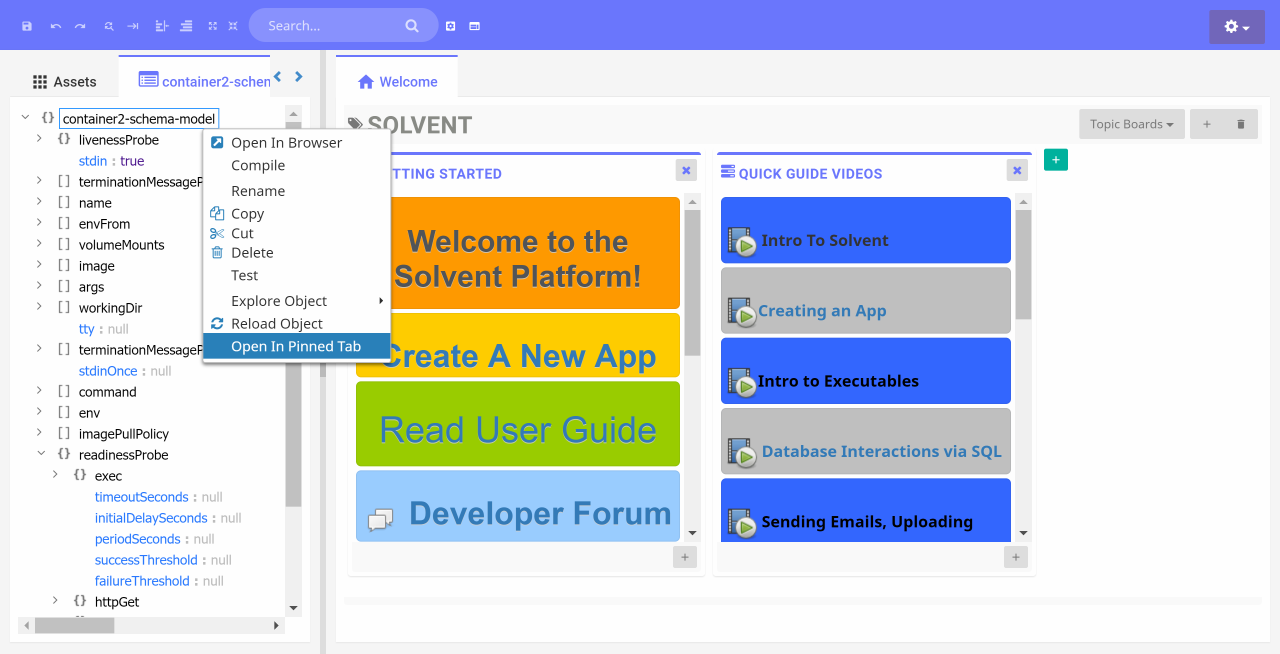Click the green plus button beside the boards
This screenshot has height=654, width=1280.
1055,160
